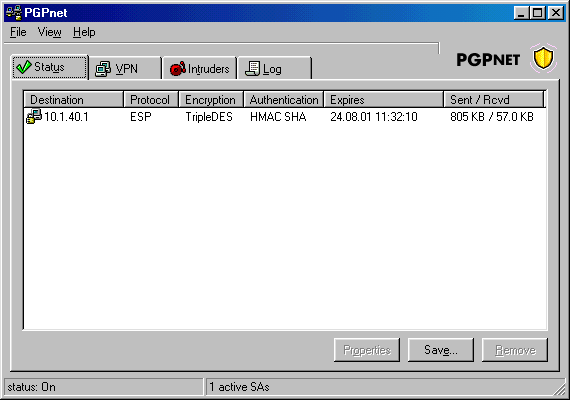Open the File menu
Viewport: 570px width, 400px height.
click(18, 32)
